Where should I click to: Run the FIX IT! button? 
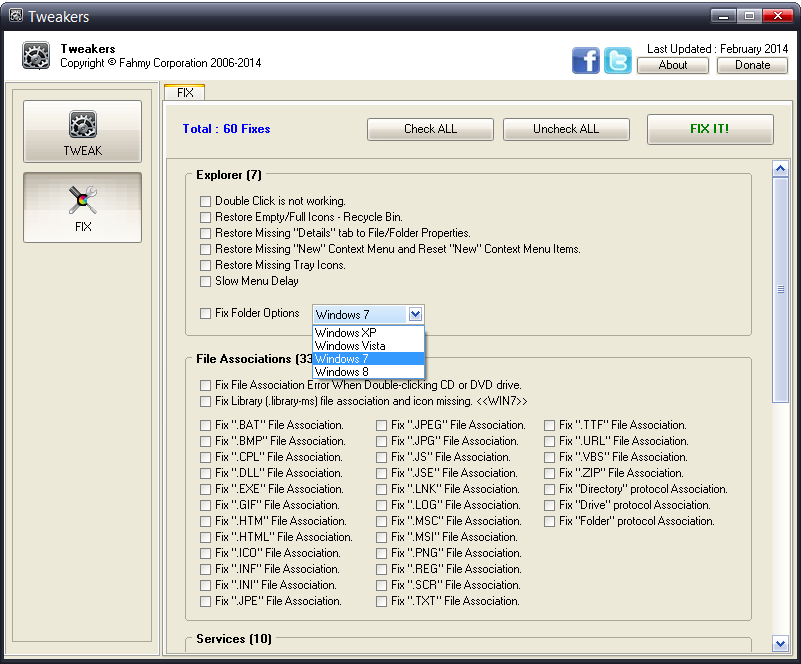710,129
